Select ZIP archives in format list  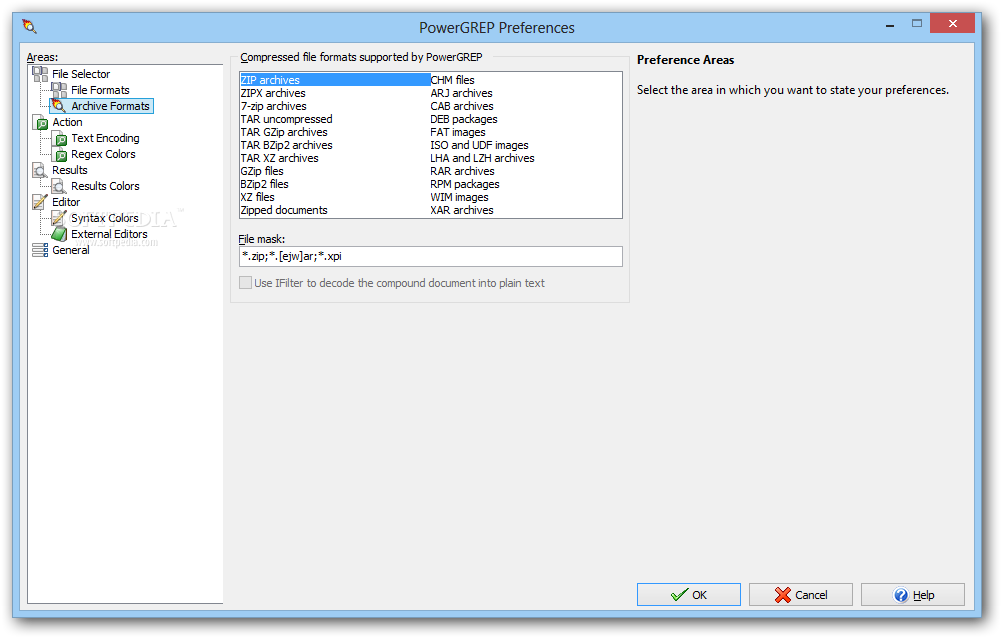coord(335,80)
